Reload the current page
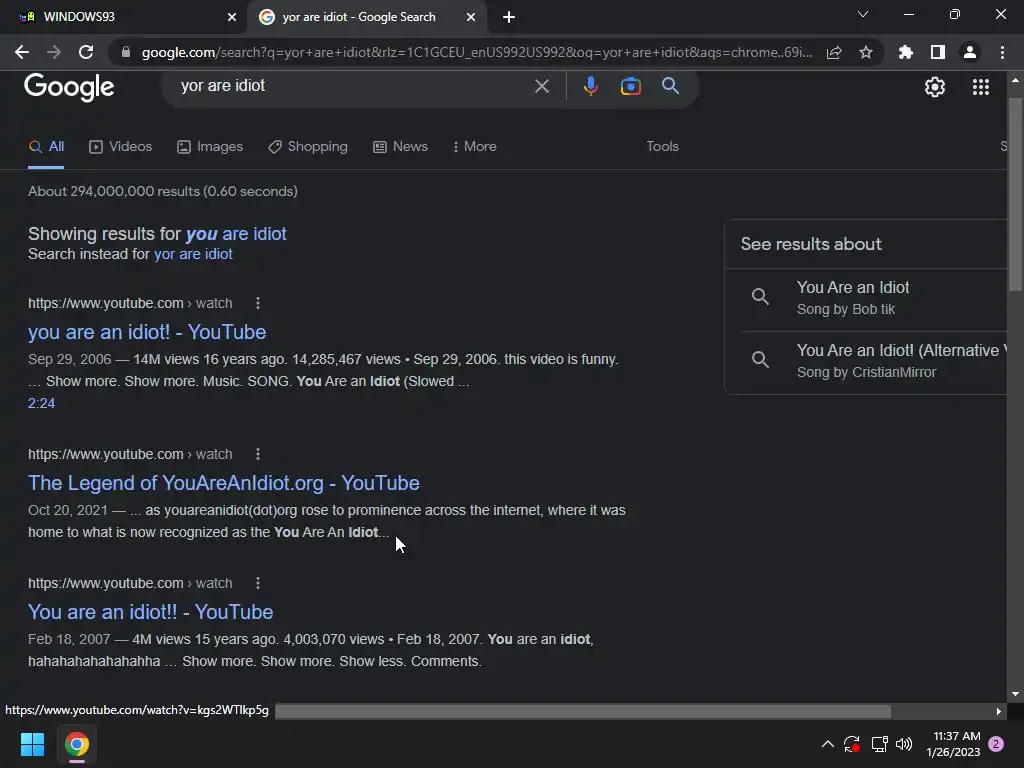The width and height of the screenshot is (1024, 768). coord(86,52)
